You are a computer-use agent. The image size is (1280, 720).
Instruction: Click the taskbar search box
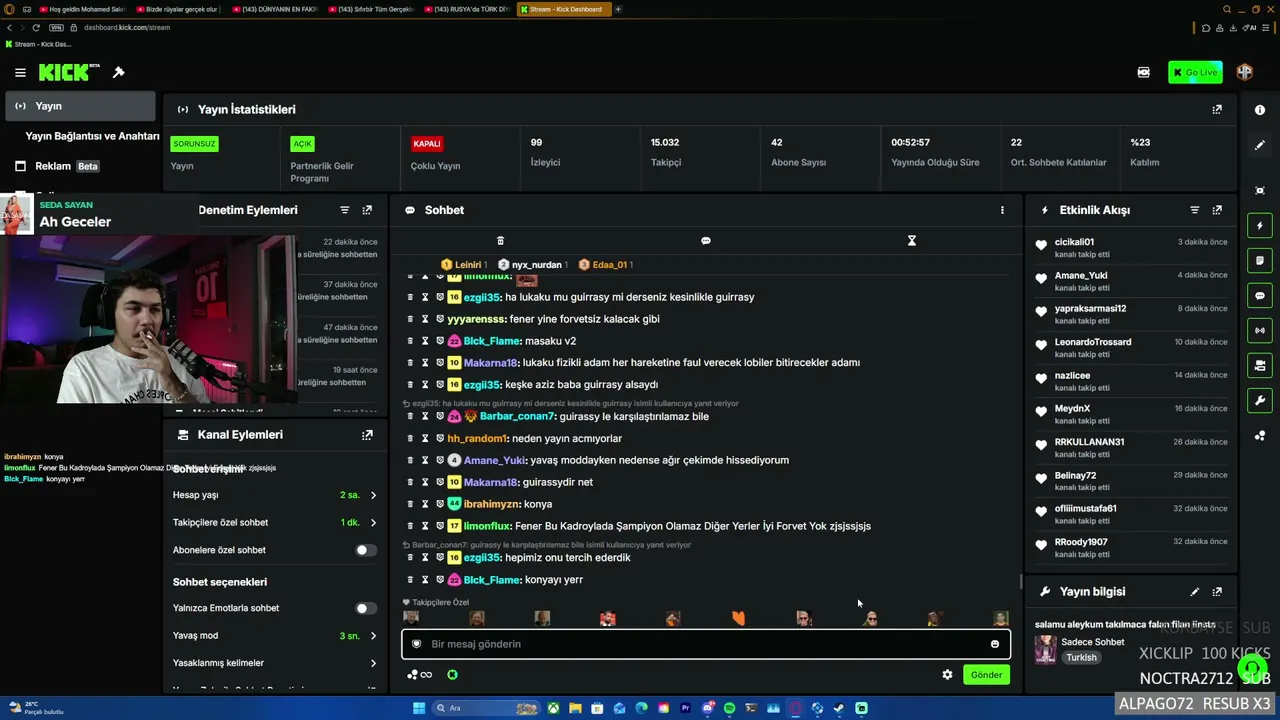coord(485,708)
